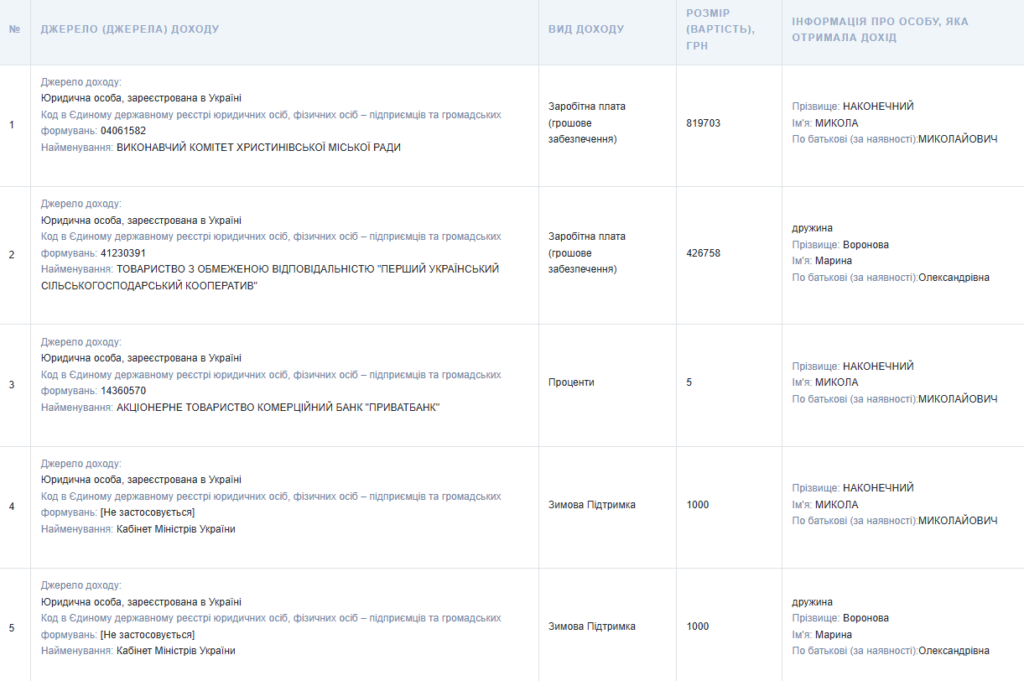Select registry code 14360570 in row 3
Viewport: 1024px width, 681px height.
click(x=123, y=391)
